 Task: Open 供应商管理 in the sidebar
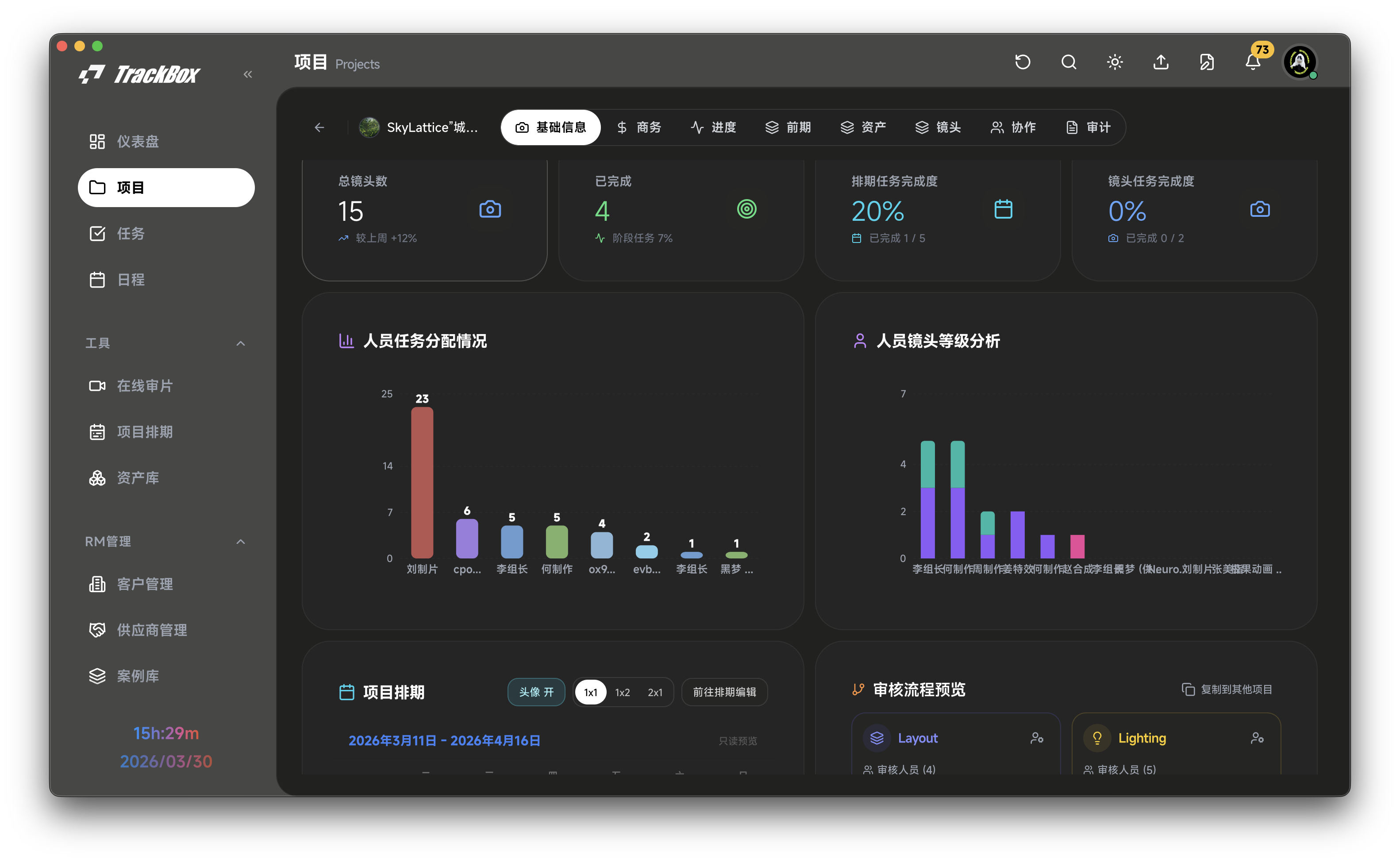pyautogui.click(x=166, y=630)
